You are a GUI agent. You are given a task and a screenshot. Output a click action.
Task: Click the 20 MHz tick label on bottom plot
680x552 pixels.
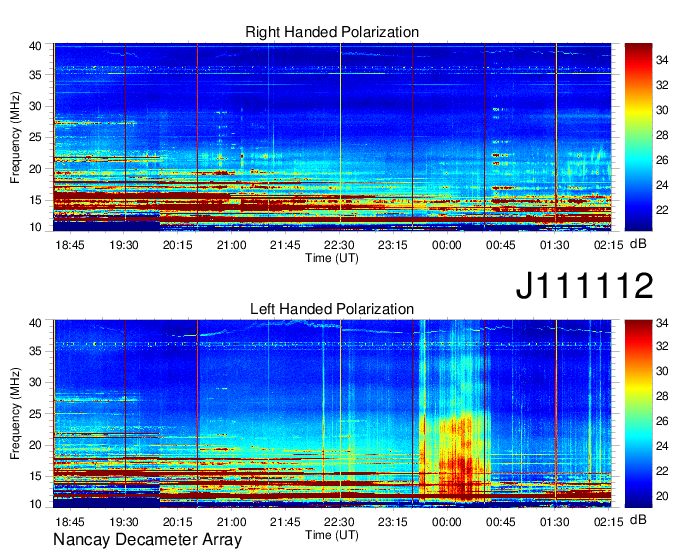click(x=35, y=445)
